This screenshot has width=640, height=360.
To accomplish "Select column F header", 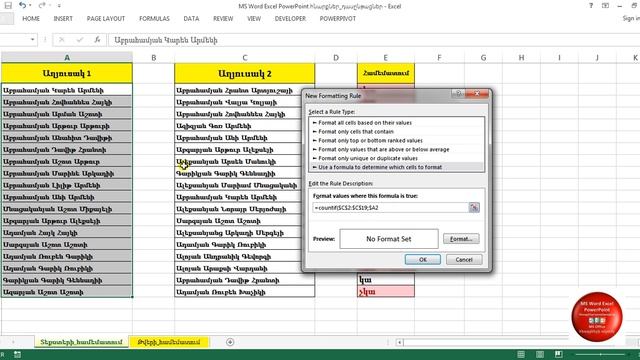I will [439, 58].
